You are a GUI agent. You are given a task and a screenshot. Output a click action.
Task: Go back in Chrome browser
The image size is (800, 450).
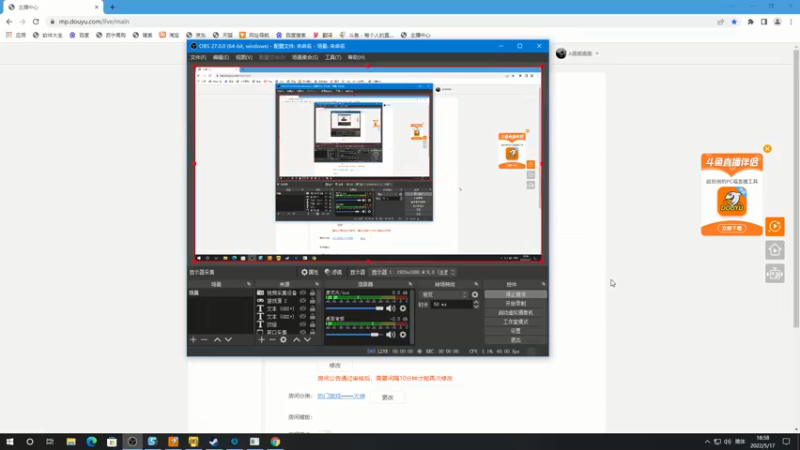point(9,21)
